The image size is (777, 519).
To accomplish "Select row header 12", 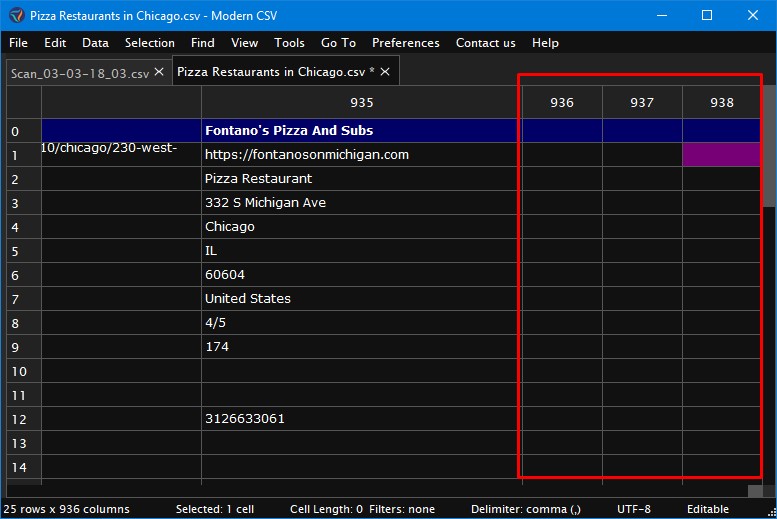I will point(24,419).
